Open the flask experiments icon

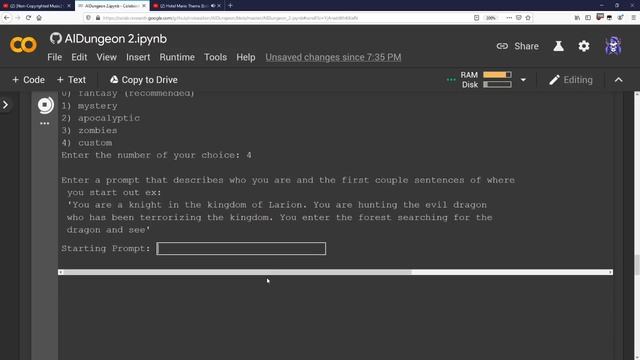pos(558,46)
